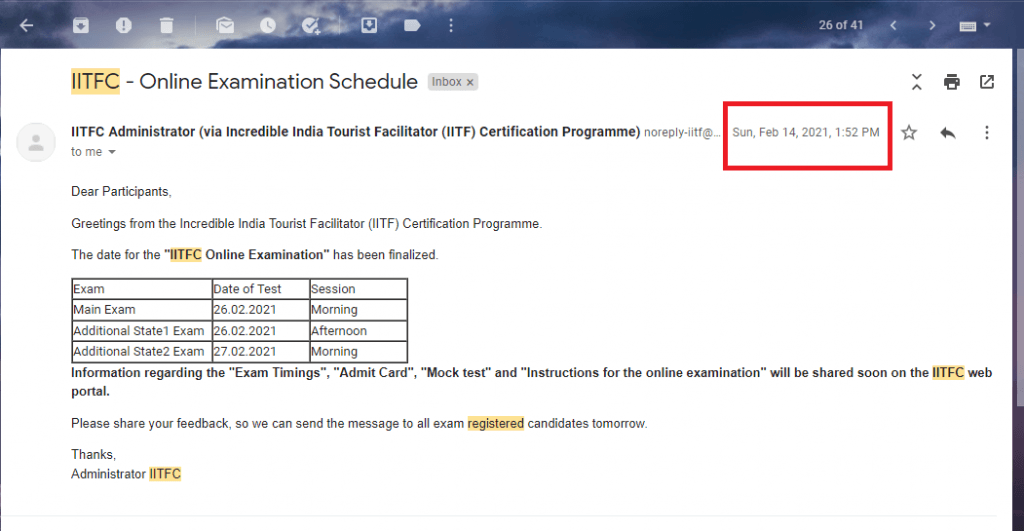This screenshot has width=1024, height=531.
Task: Click the 'Session' header cell
Action: click(359, 289)
